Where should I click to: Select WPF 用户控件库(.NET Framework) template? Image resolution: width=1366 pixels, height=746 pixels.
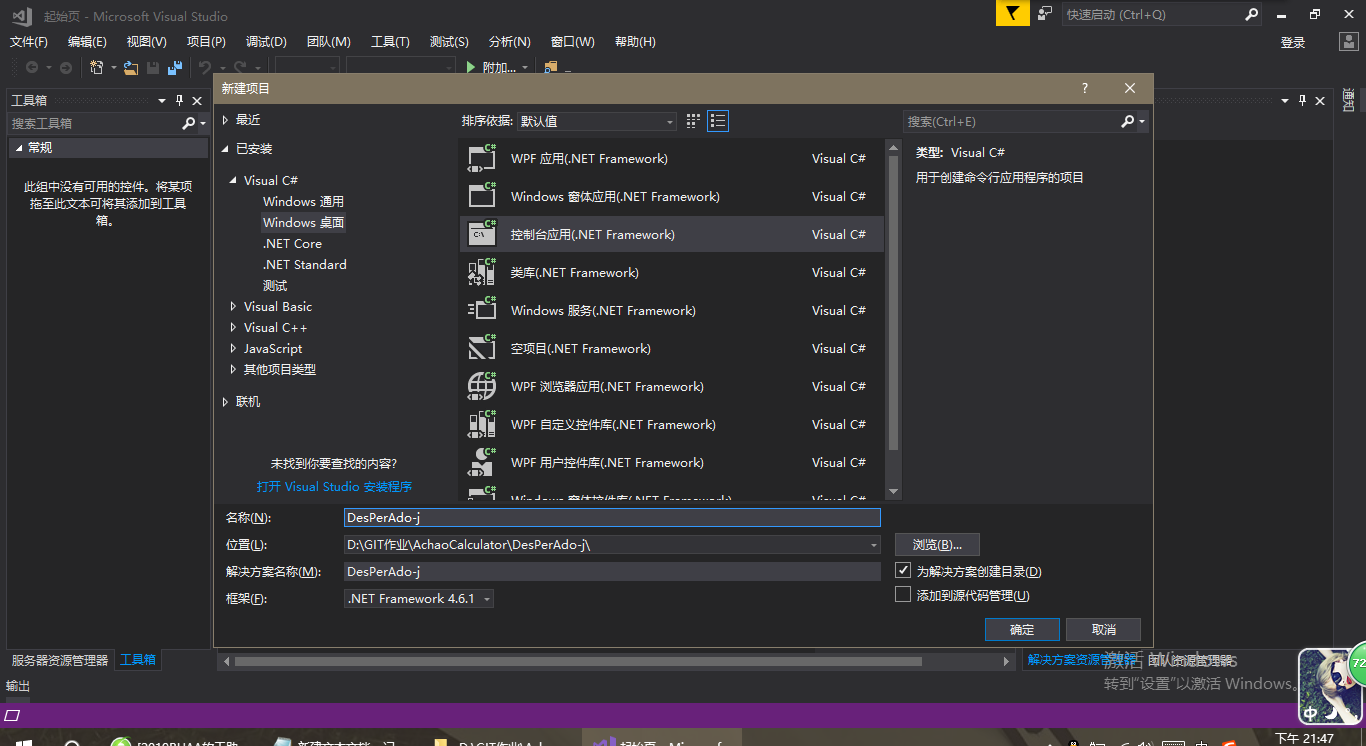671,462
